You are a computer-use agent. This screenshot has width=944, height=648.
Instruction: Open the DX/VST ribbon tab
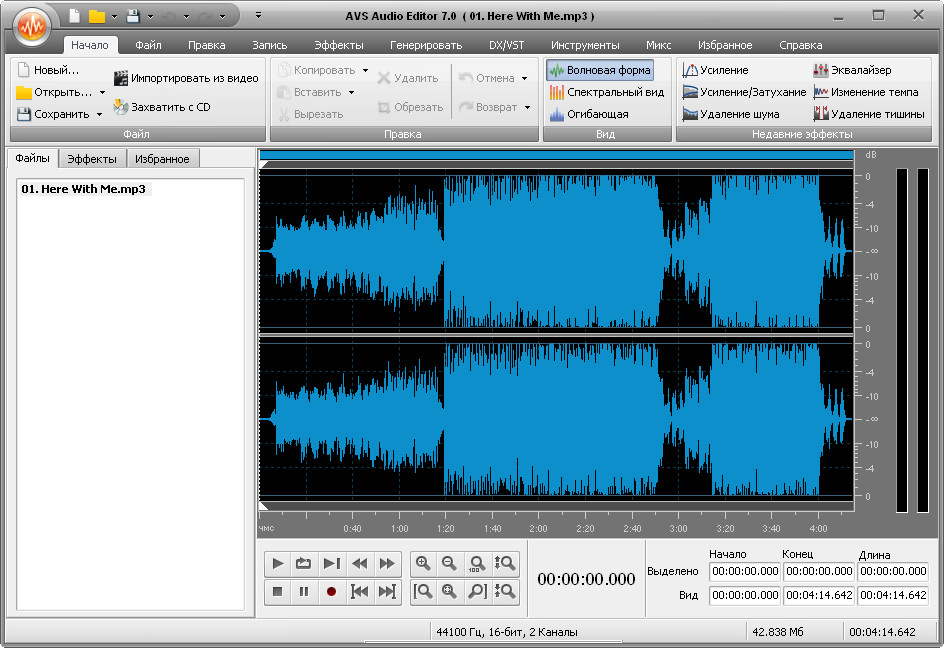tap(506, 45)
